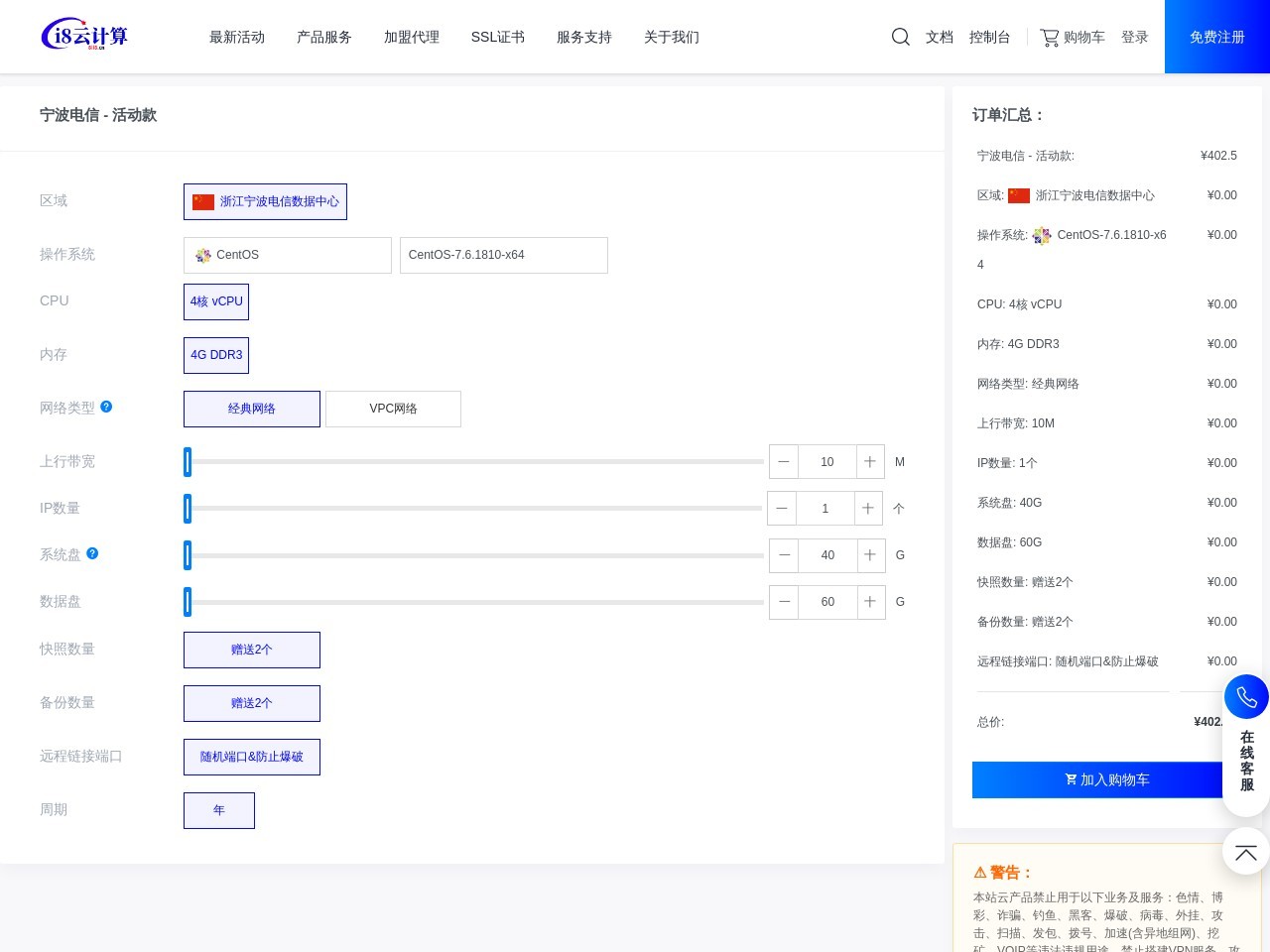The image size is (1270, 952).
Task: Open the CentOS-7.6.1810-x64 version dropdown
Action: pos(504,255)
